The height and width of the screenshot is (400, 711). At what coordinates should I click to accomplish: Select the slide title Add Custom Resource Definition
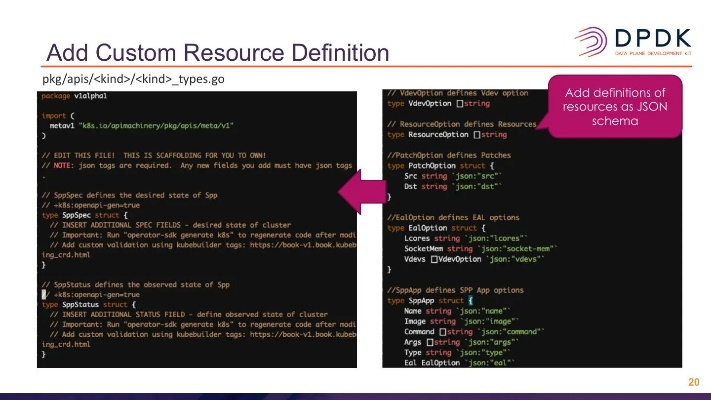click(218, 52)
